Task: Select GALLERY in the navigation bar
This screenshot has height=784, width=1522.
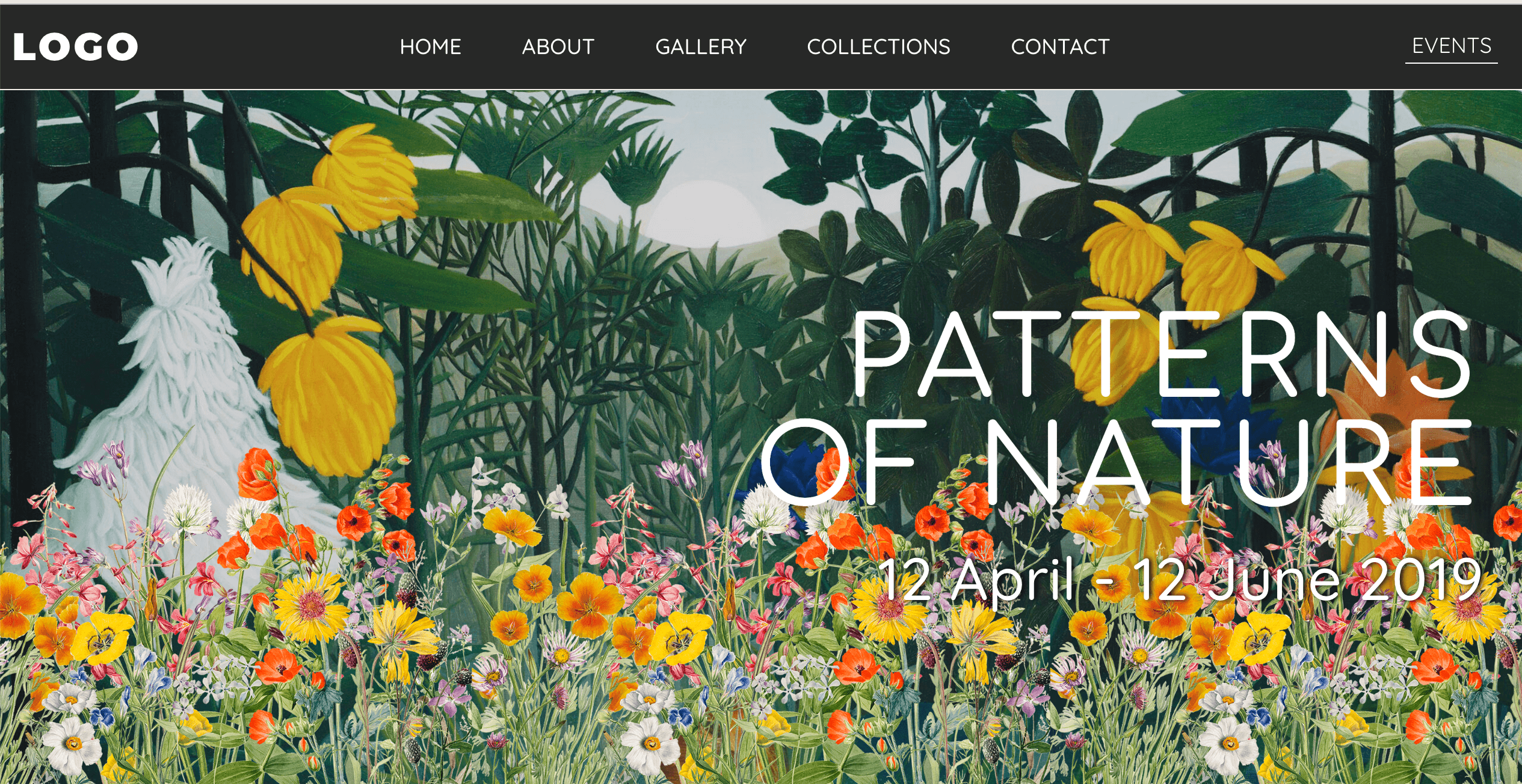Action: coord(701,47)
